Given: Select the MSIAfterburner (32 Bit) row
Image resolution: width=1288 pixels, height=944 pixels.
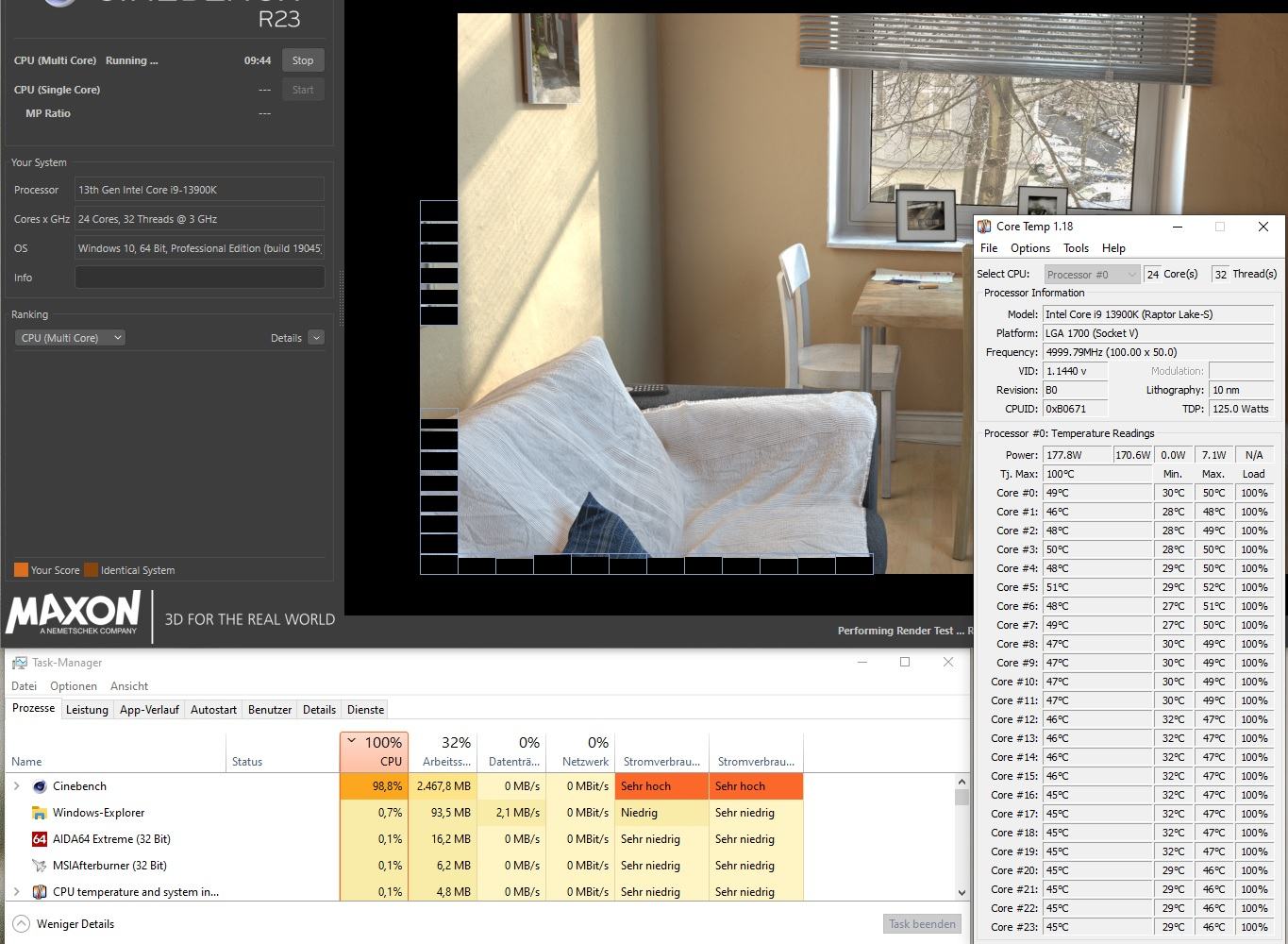Looking at the screenshot, I should [x=406, y=866].
